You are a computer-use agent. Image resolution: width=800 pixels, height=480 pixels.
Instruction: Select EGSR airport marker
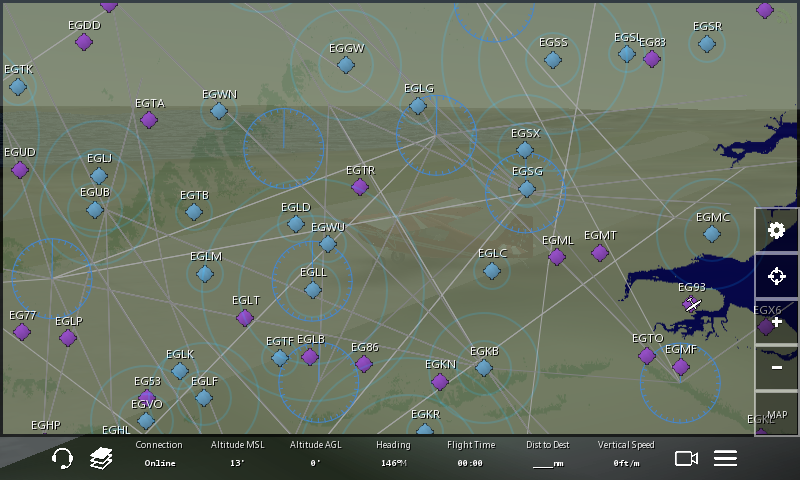point(707,44)
